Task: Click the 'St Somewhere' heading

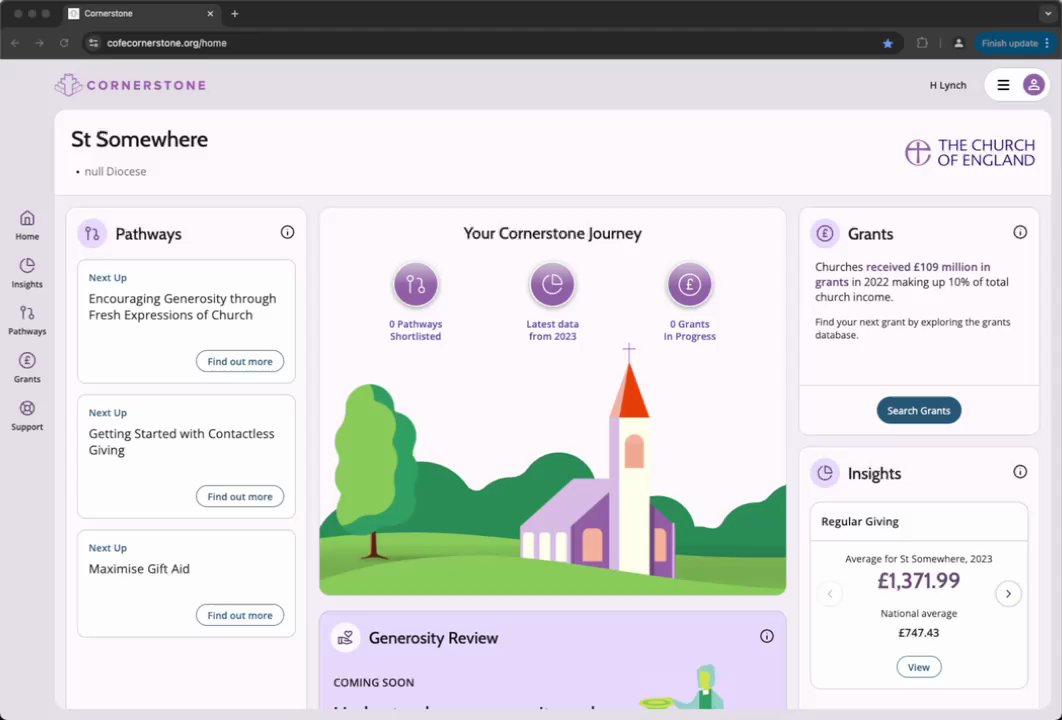Action: point(140,140)
